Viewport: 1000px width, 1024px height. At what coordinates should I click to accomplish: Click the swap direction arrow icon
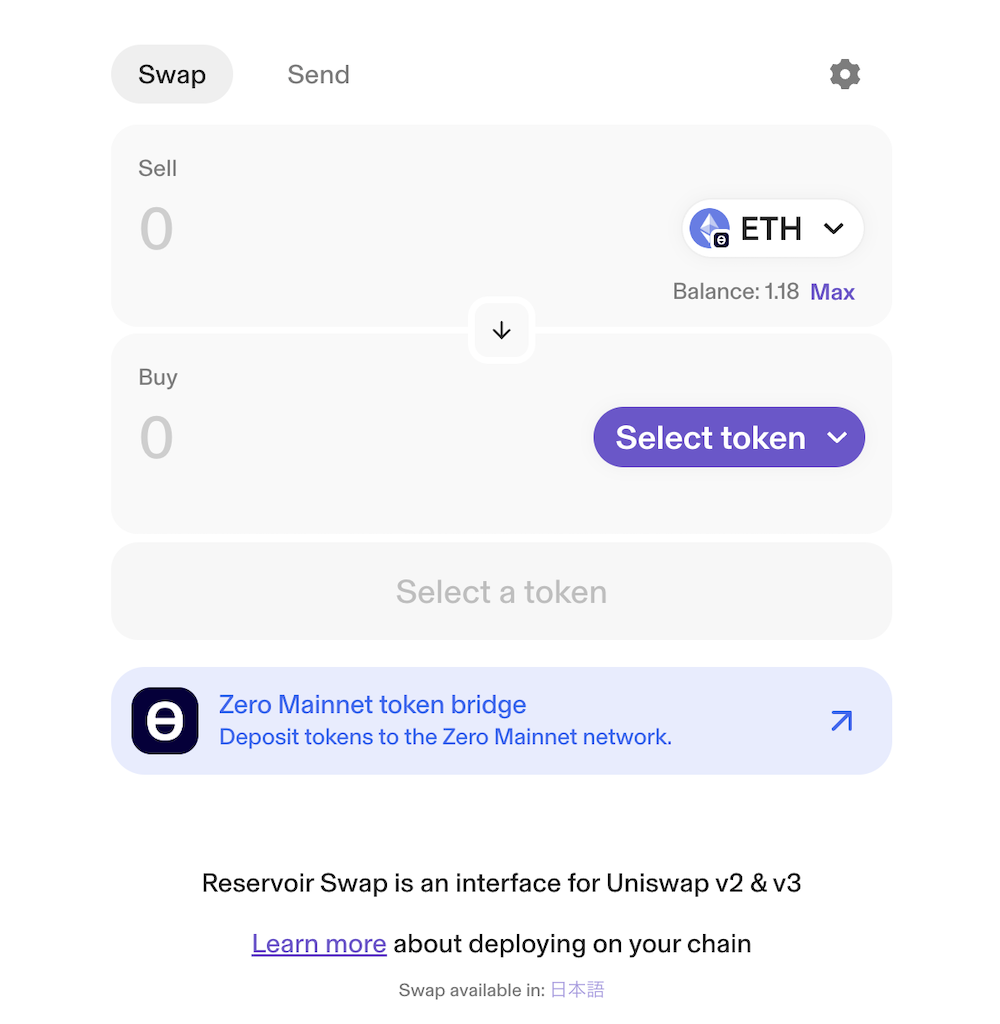(502, 331)
